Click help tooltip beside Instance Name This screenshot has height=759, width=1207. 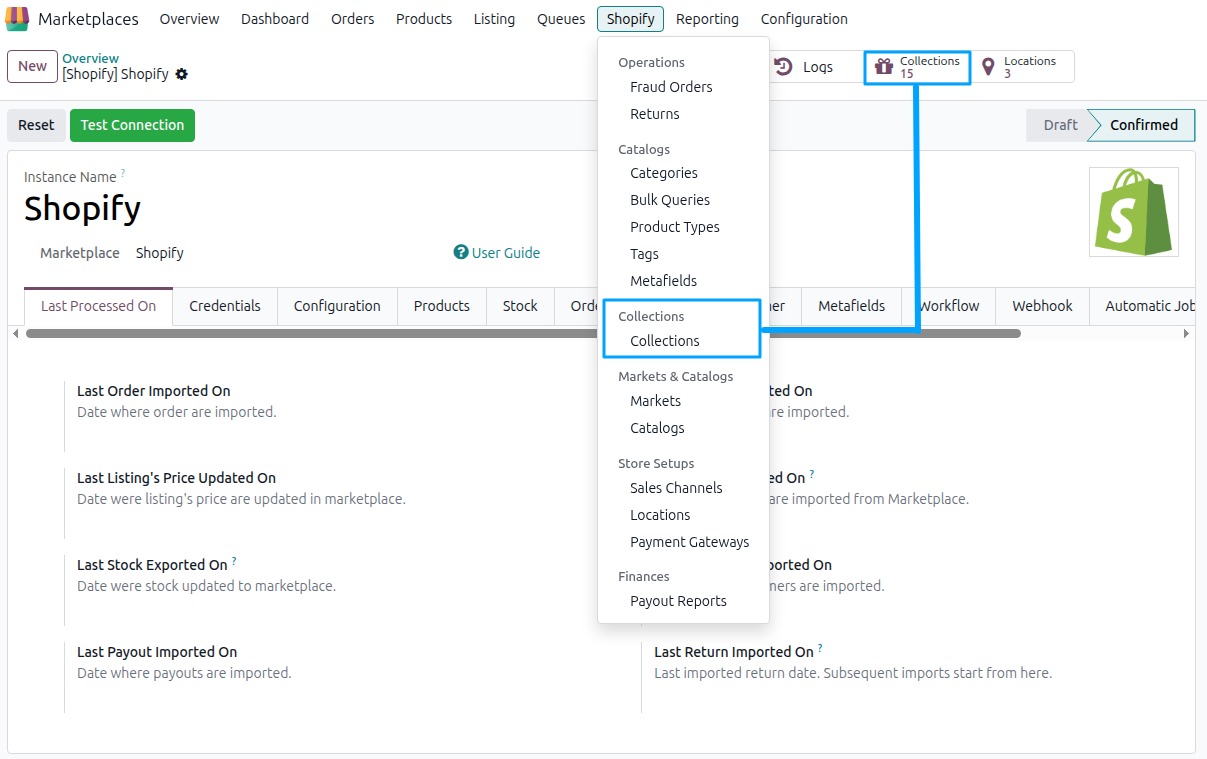coord(123,173)
